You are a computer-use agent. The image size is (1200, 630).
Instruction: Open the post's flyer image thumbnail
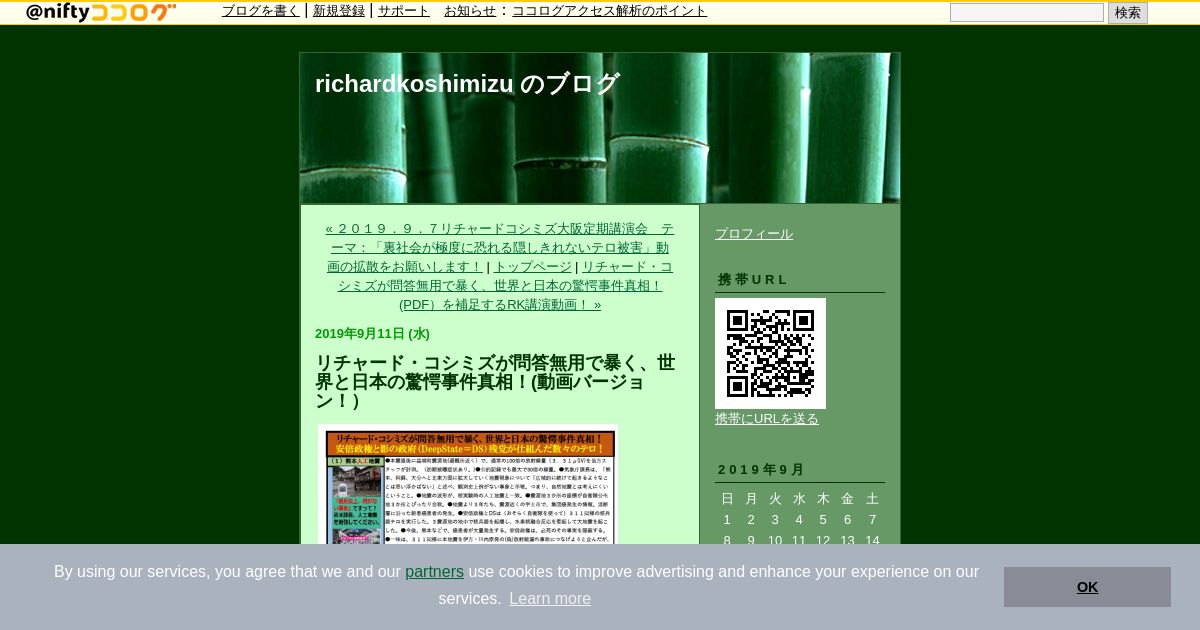coord(468,485)
